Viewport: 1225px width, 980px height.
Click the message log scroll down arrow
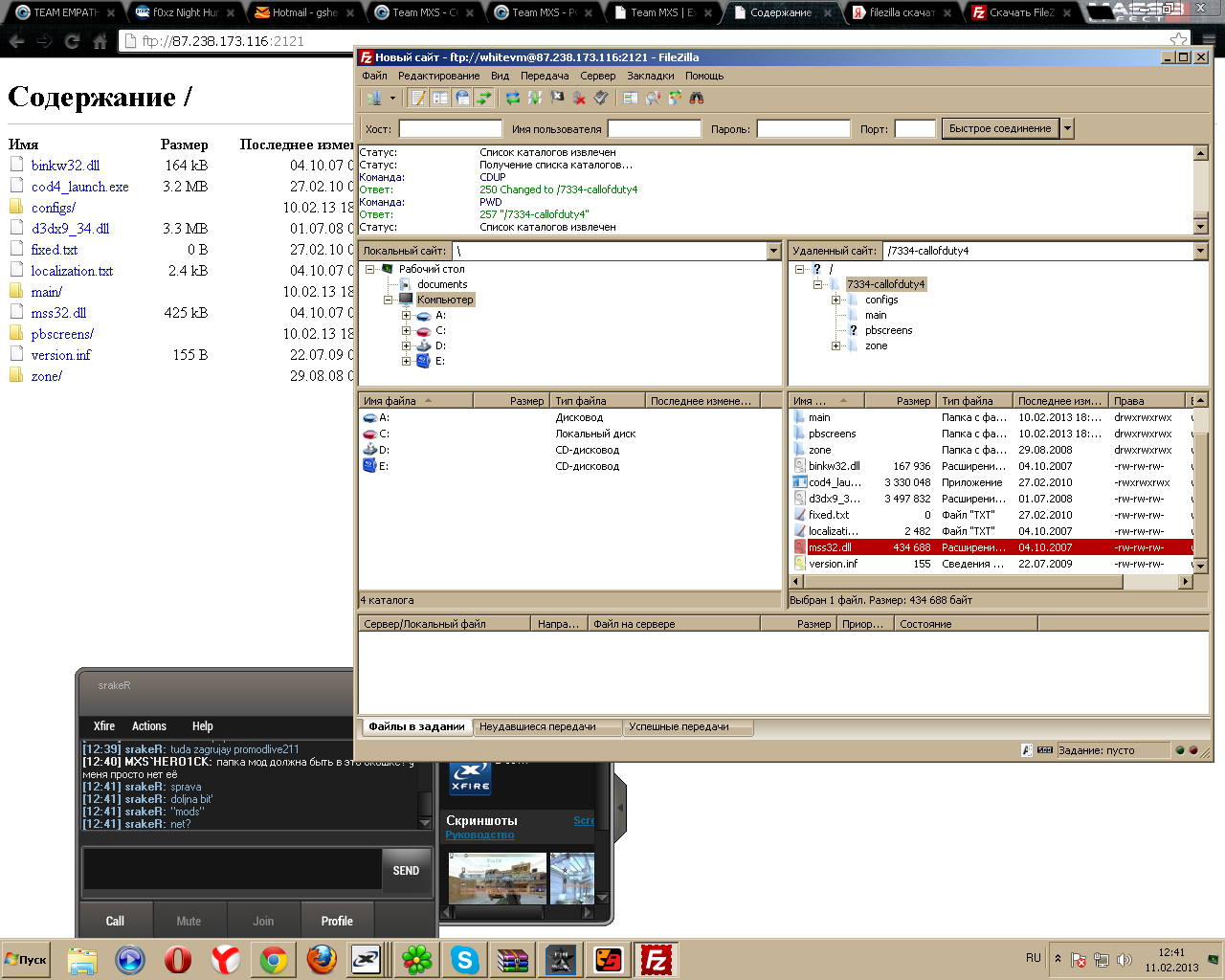pyautogui.click(x=1201, y=227)
